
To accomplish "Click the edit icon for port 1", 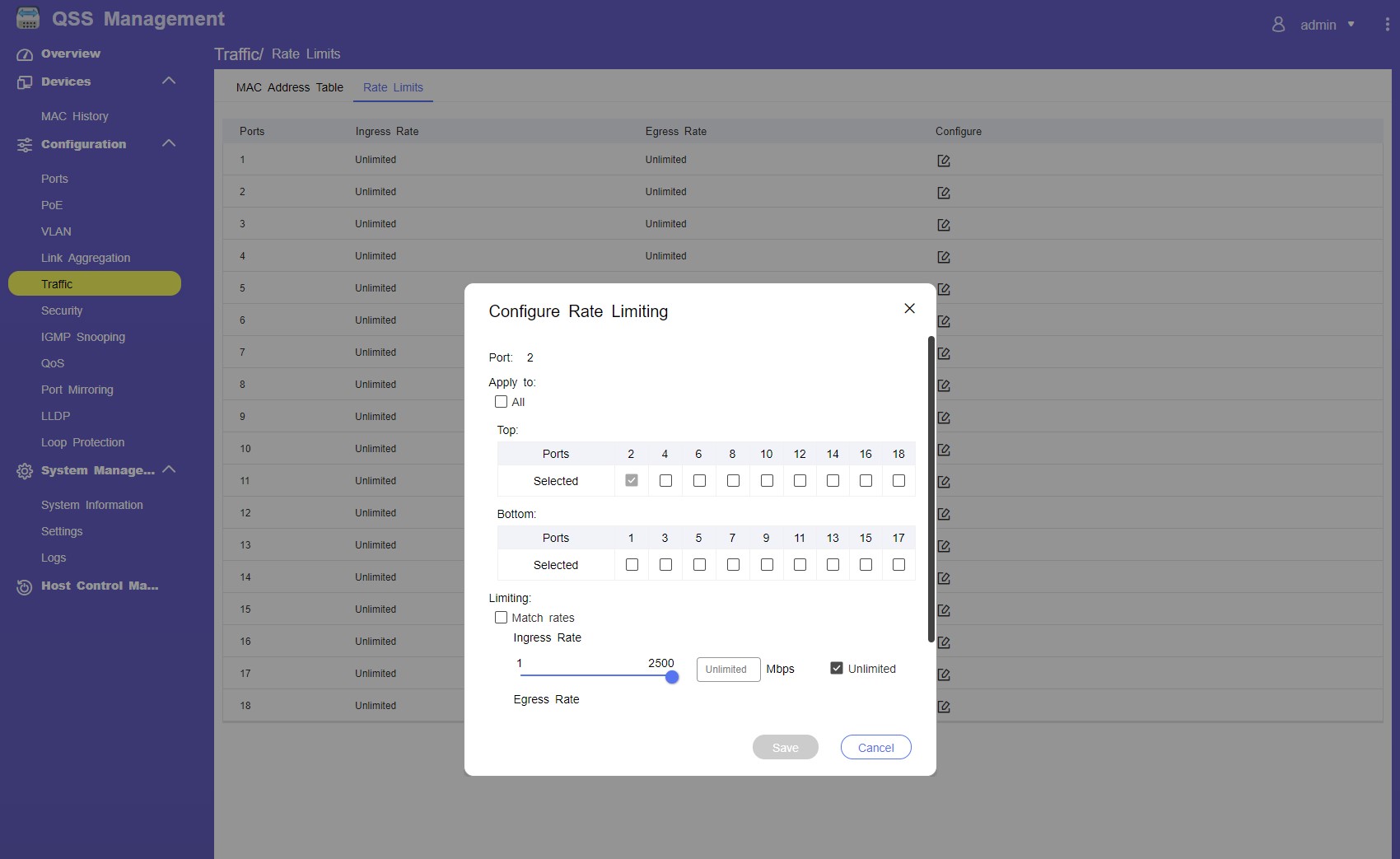I will (x=944, y=161).
